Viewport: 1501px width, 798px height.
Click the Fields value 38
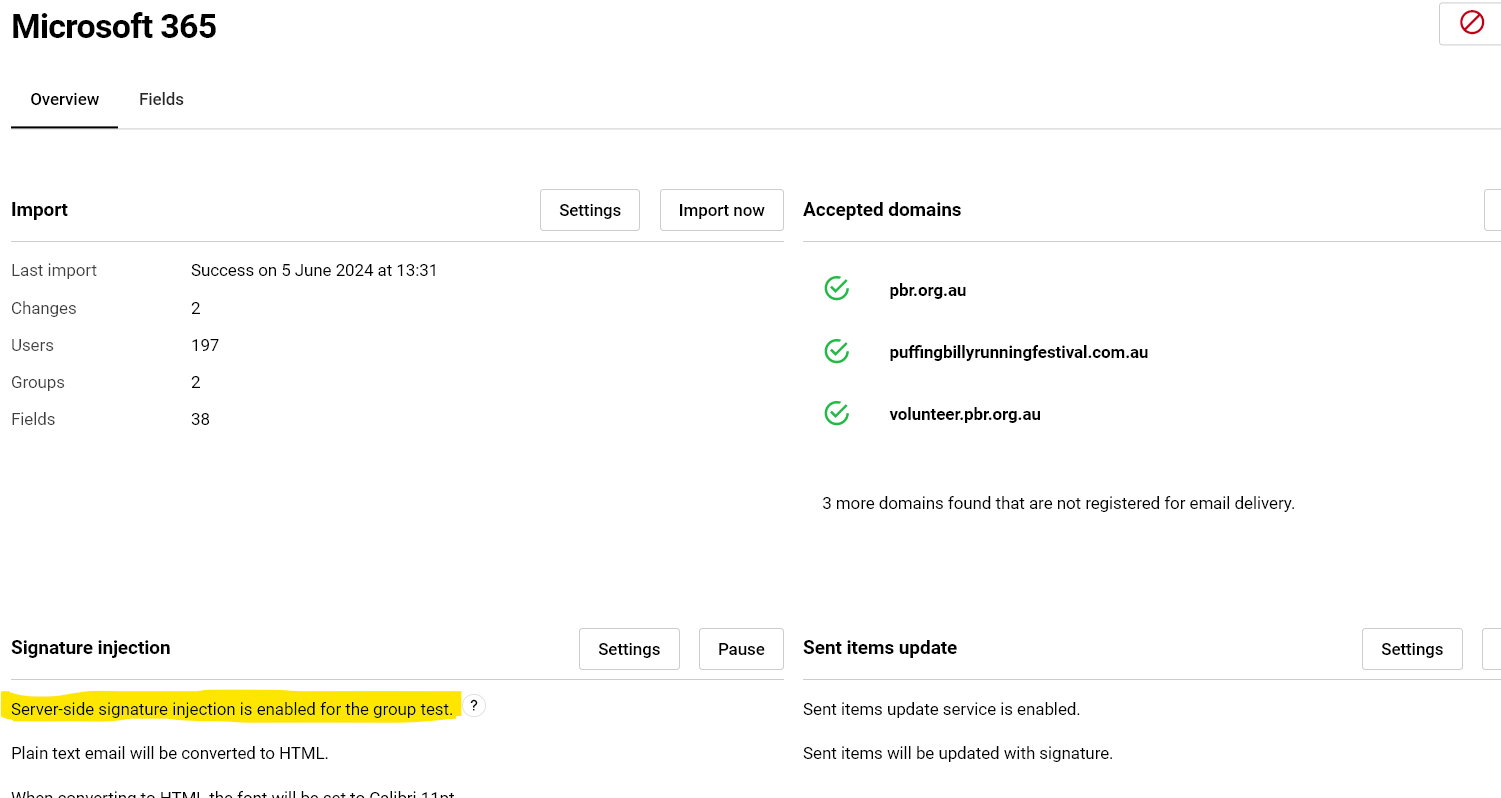(200, 419)
